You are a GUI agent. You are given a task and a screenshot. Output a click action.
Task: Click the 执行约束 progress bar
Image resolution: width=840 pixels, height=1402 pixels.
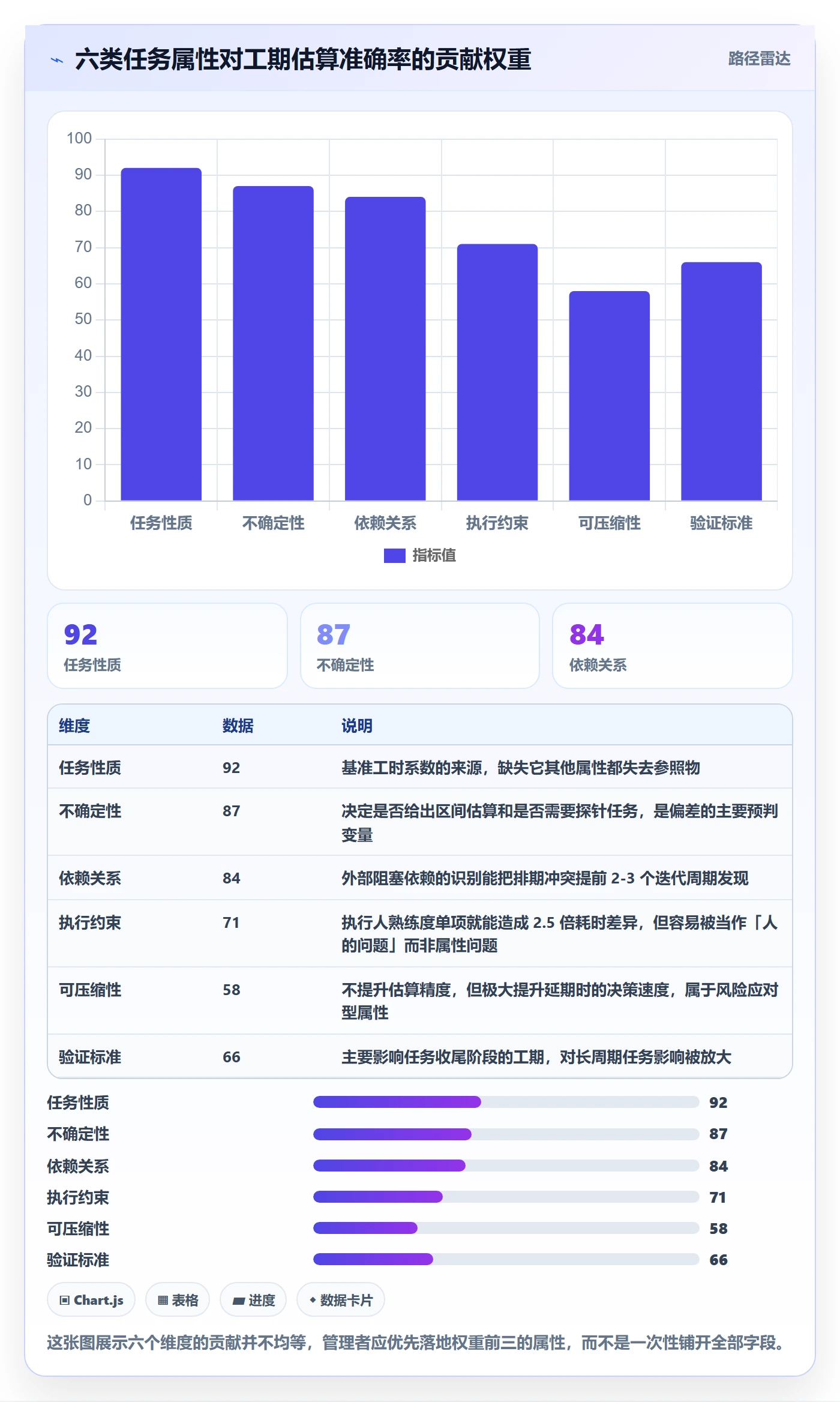[506, 1197]
